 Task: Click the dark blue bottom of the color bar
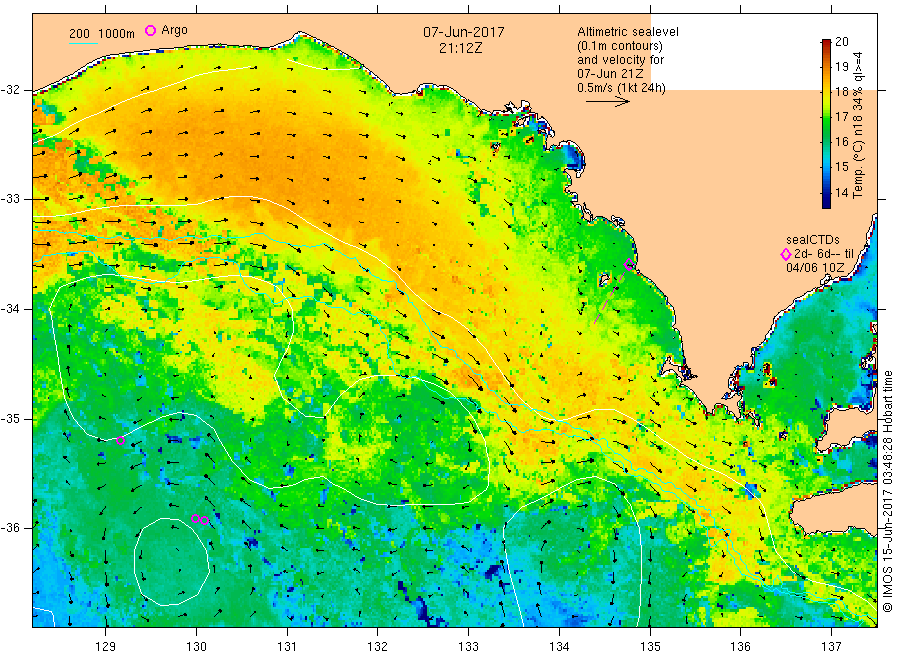[827, 204]
